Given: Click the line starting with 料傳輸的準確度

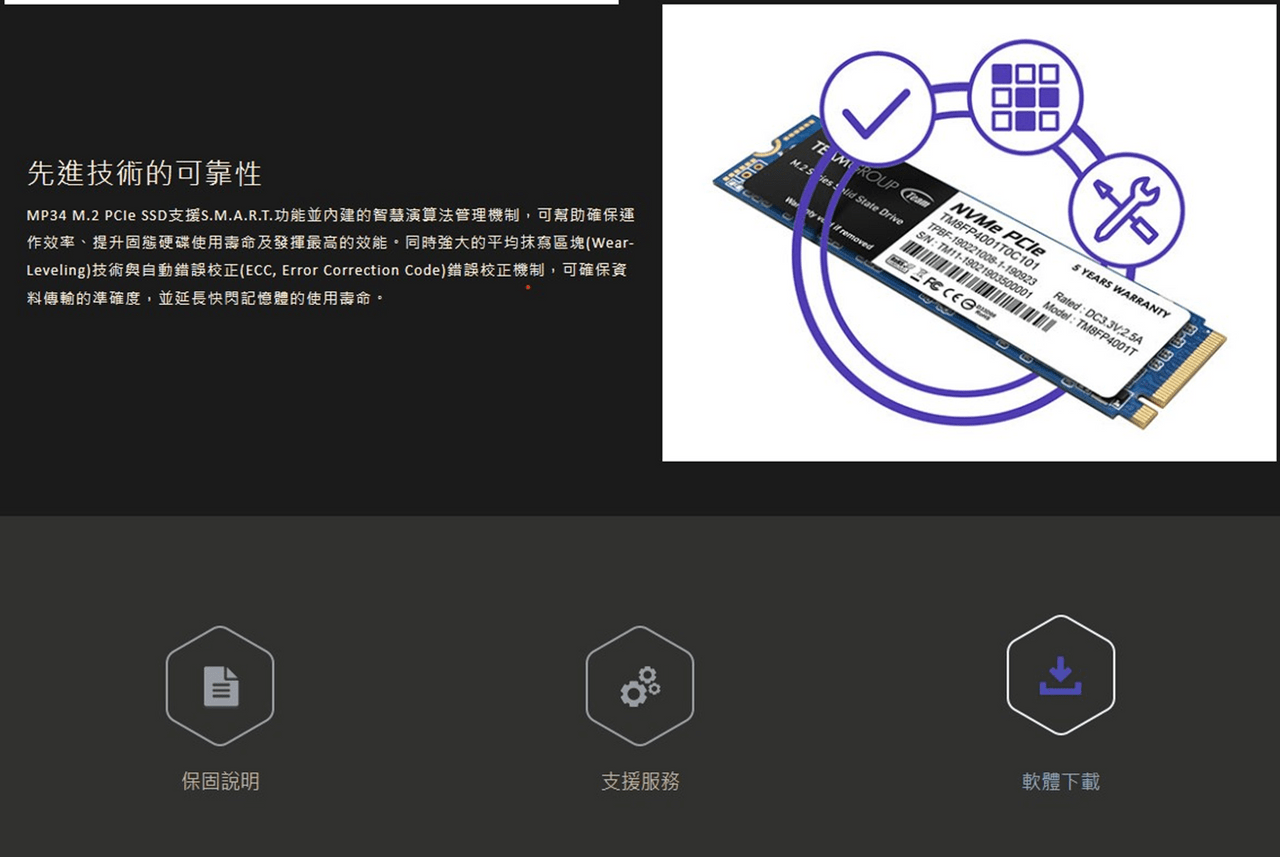Looking at the screenshot, I should pos(204,299).
